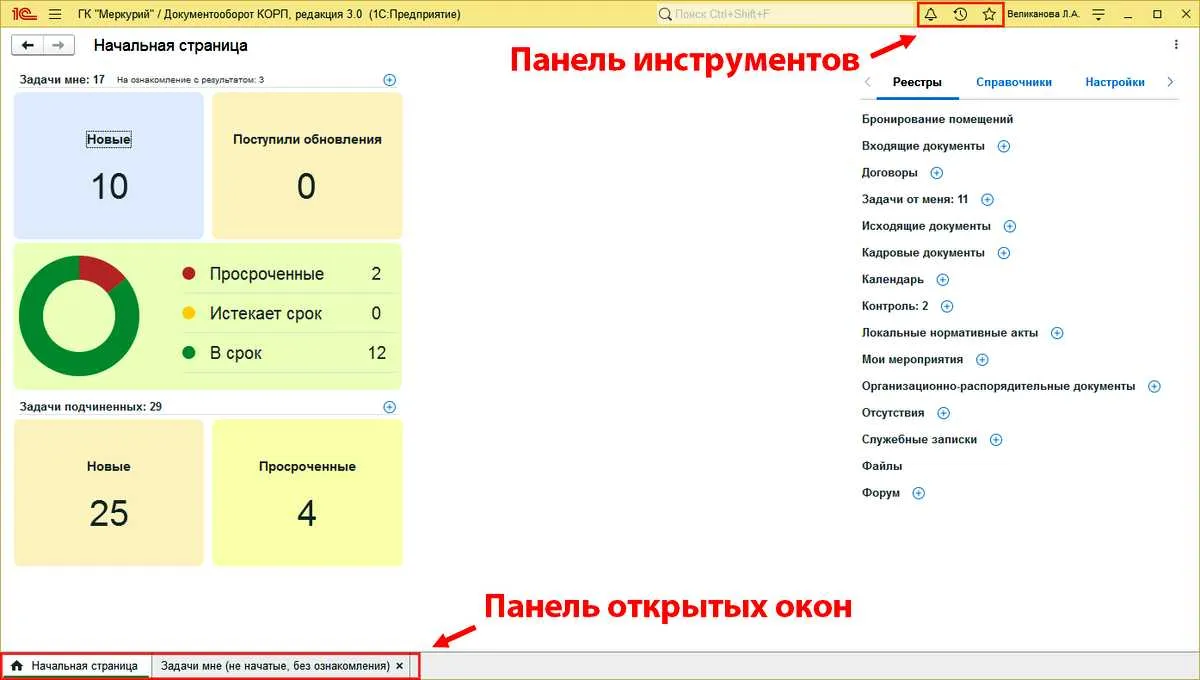Switch to the Настройки tab
1200x680 pixels.
1115,82
